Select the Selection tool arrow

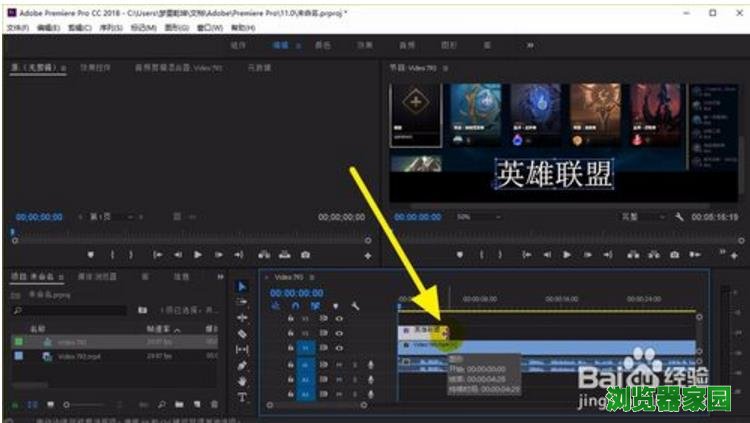point(242,286)
